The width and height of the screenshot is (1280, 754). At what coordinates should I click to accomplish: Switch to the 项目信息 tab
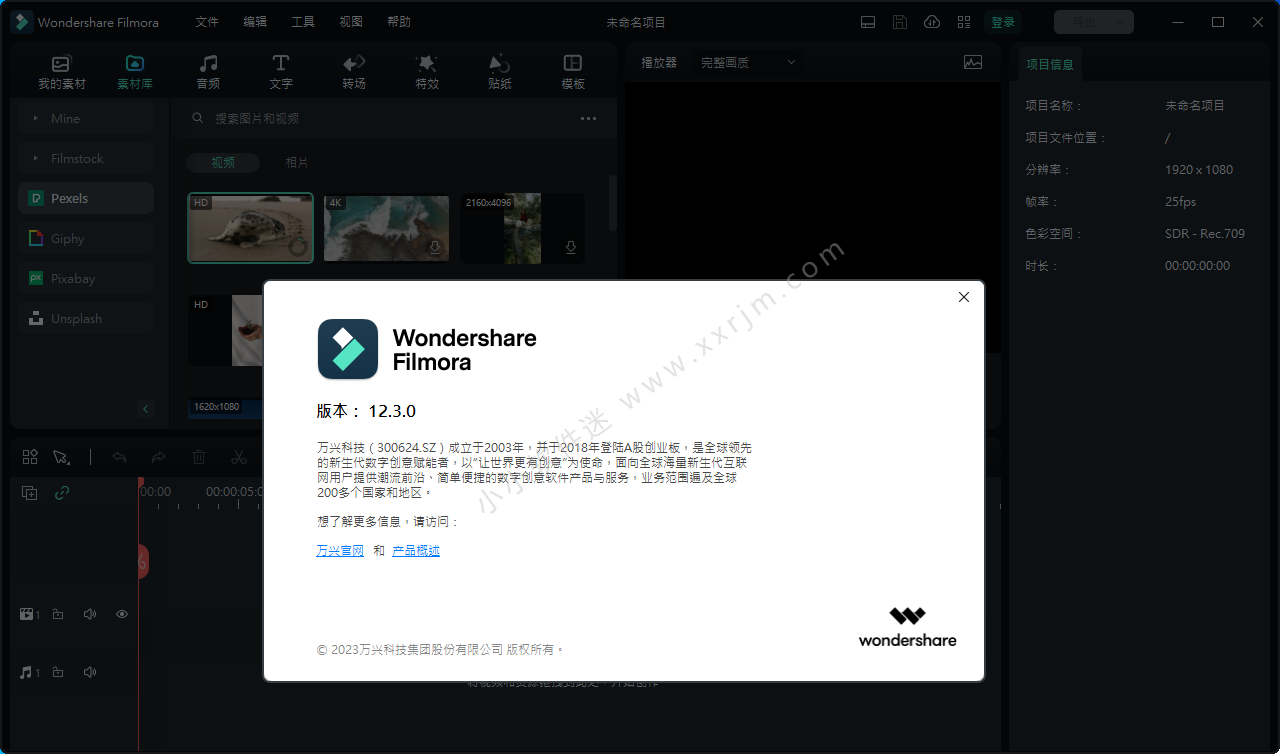pyautogui.click(x=1050, y=64)
